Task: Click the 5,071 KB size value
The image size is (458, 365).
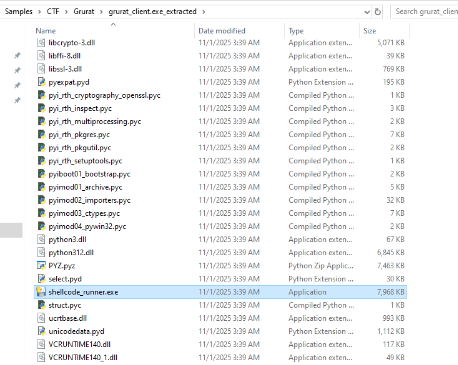Action: 391,43
